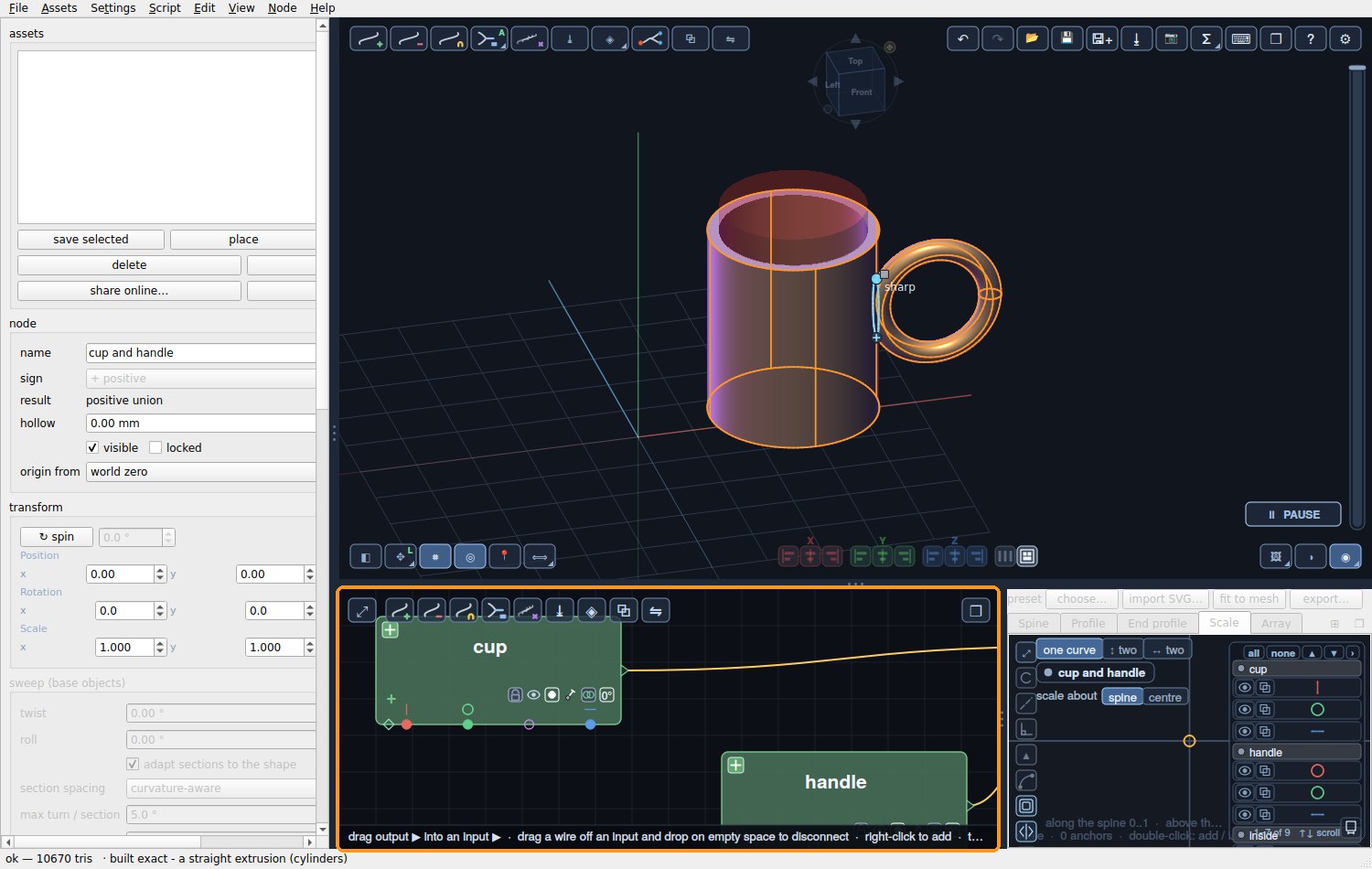The image size is (1372, 869).
Task: Click the 'share online...' button
Action: 129,291
